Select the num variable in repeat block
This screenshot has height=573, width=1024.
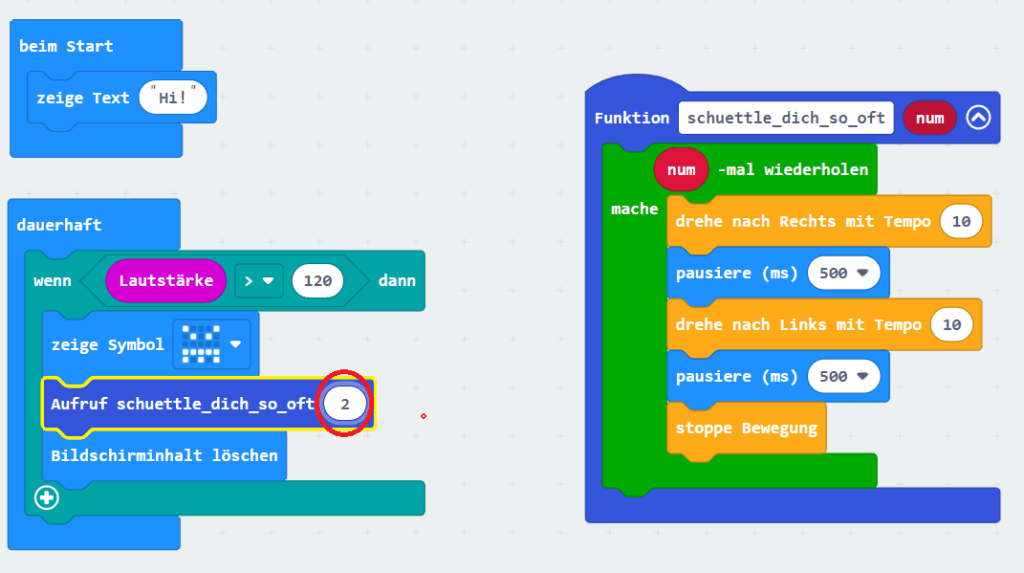pos(681,170)
